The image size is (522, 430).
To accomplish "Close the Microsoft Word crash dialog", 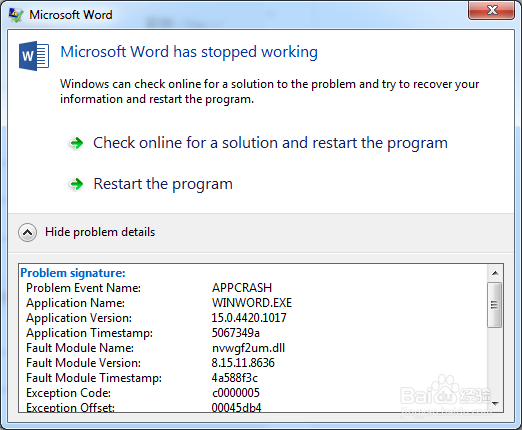I will (x=491, y=10).
